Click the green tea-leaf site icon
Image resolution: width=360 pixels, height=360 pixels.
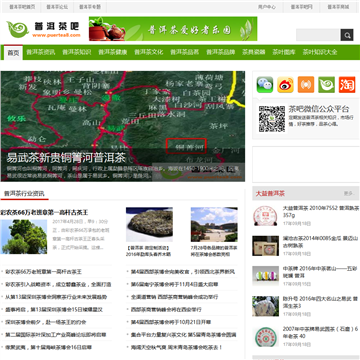point(327,85)
